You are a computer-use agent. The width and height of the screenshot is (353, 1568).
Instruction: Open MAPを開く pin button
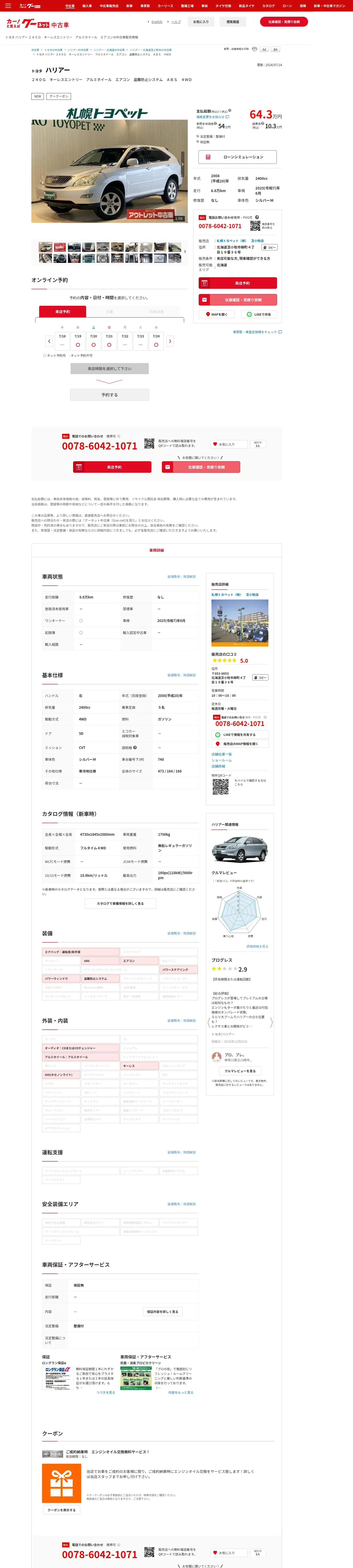click(216, 314)
